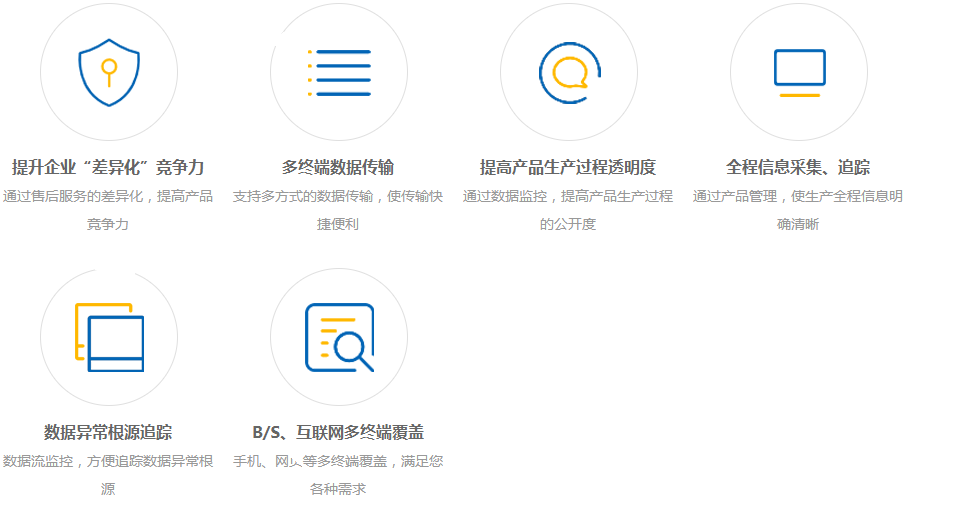This screenshot has height=505, width=961.
Task: Click the list lines data transmission icon
Action: tap(339, 73)
